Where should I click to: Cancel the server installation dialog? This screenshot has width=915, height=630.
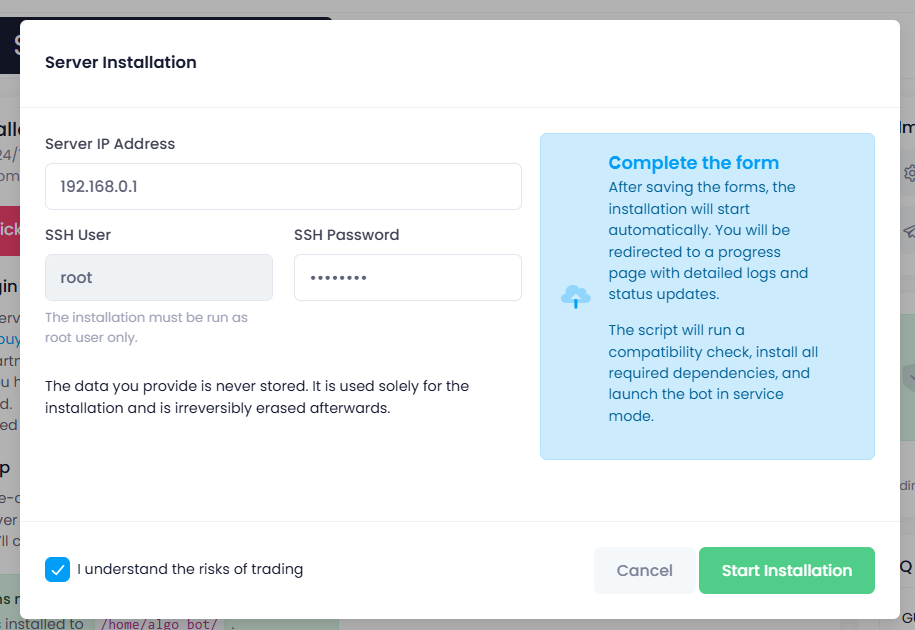[x=644, y=570]
